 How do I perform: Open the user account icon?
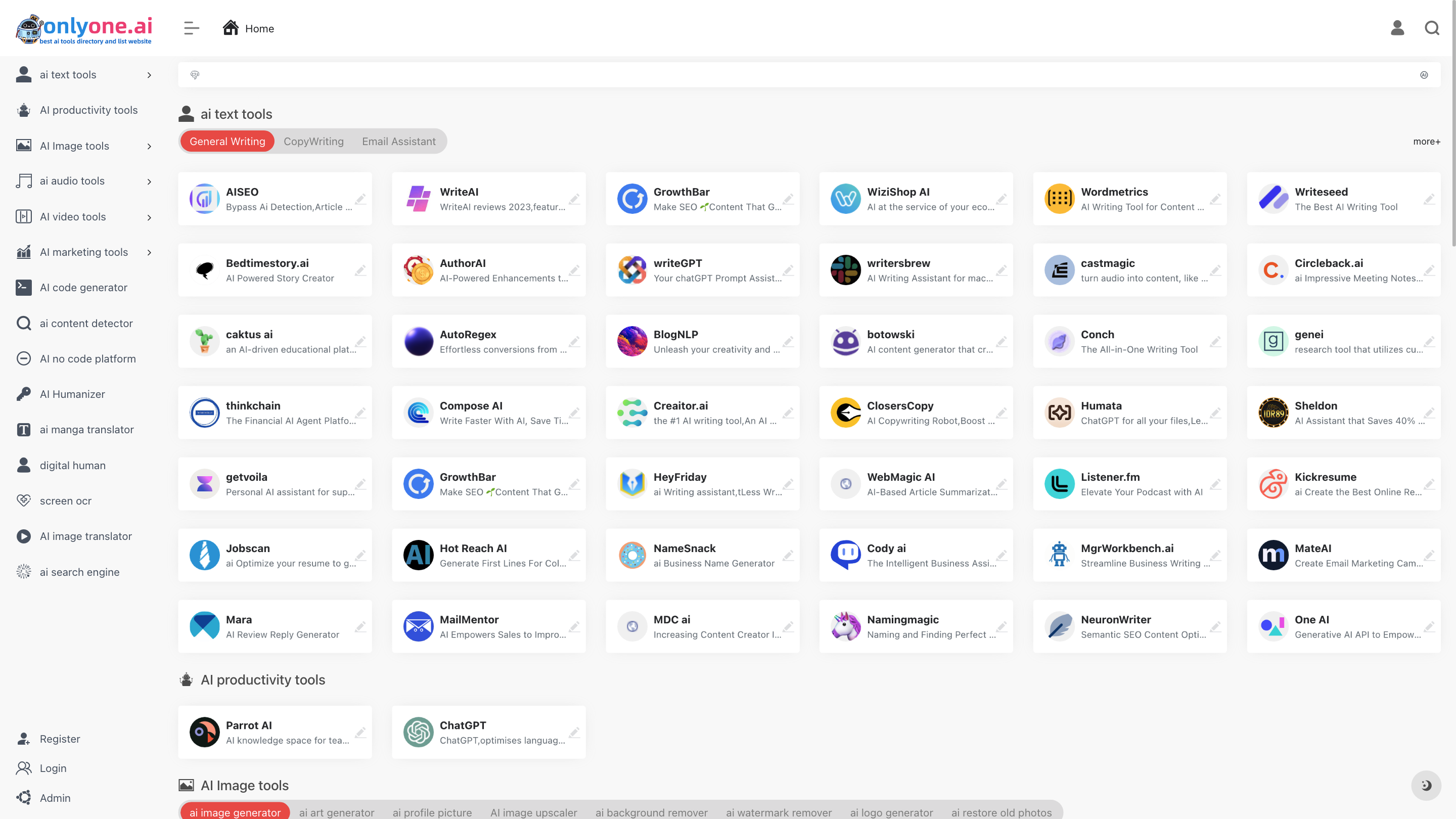[x=1397, y=28]
